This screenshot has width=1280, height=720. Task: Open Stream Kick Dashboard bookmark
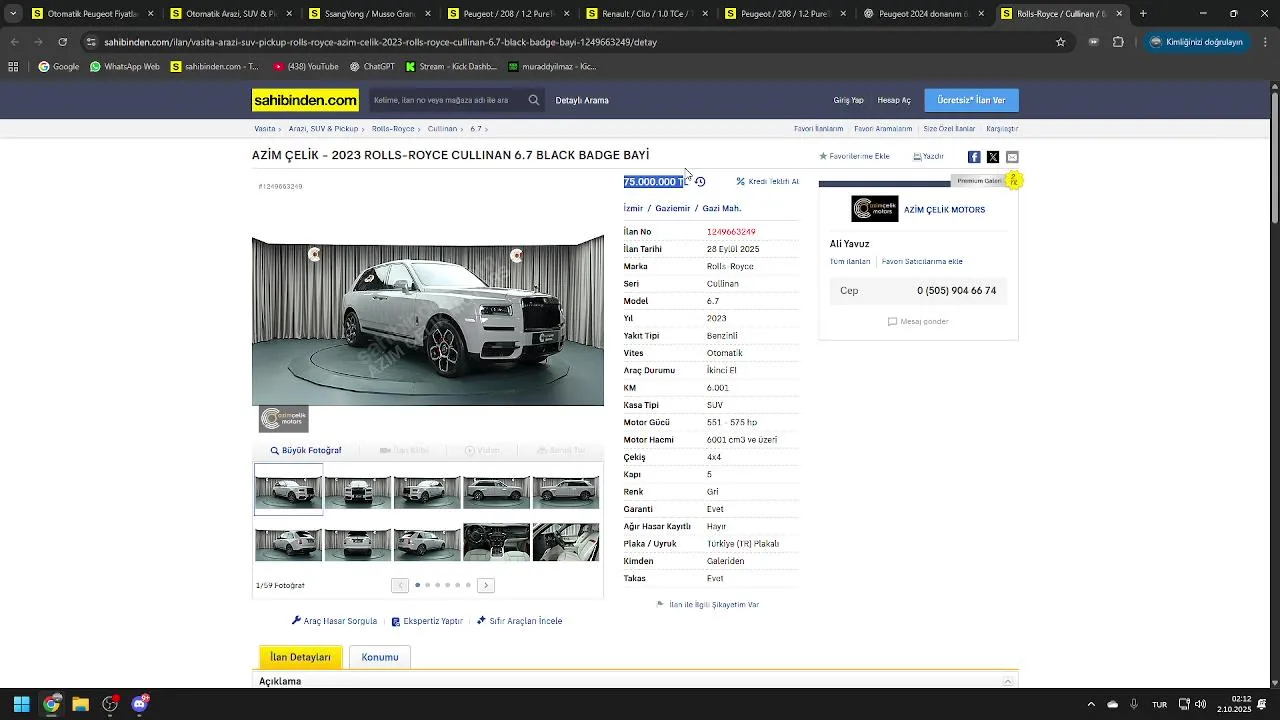451,67
